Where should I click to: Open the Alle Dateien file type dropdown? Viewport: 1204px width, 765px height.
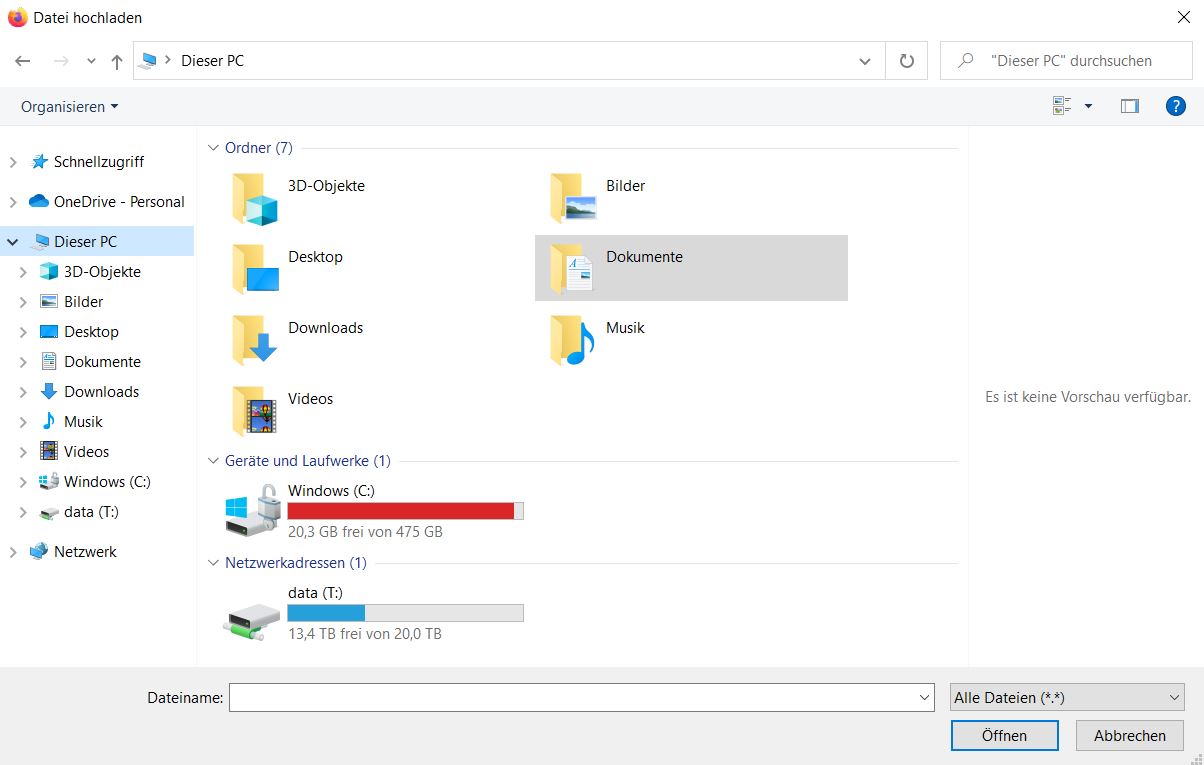pyautogui.click(x=1066, y=697)
